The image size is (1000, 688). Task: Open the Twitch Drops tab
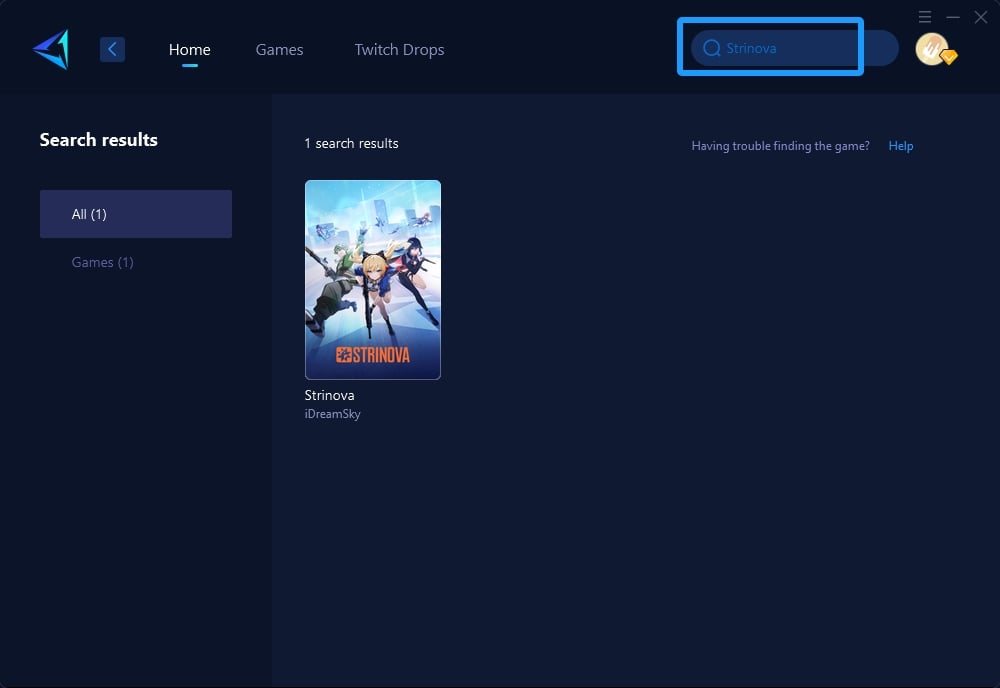pyautogui.click(x=399, y=50)
